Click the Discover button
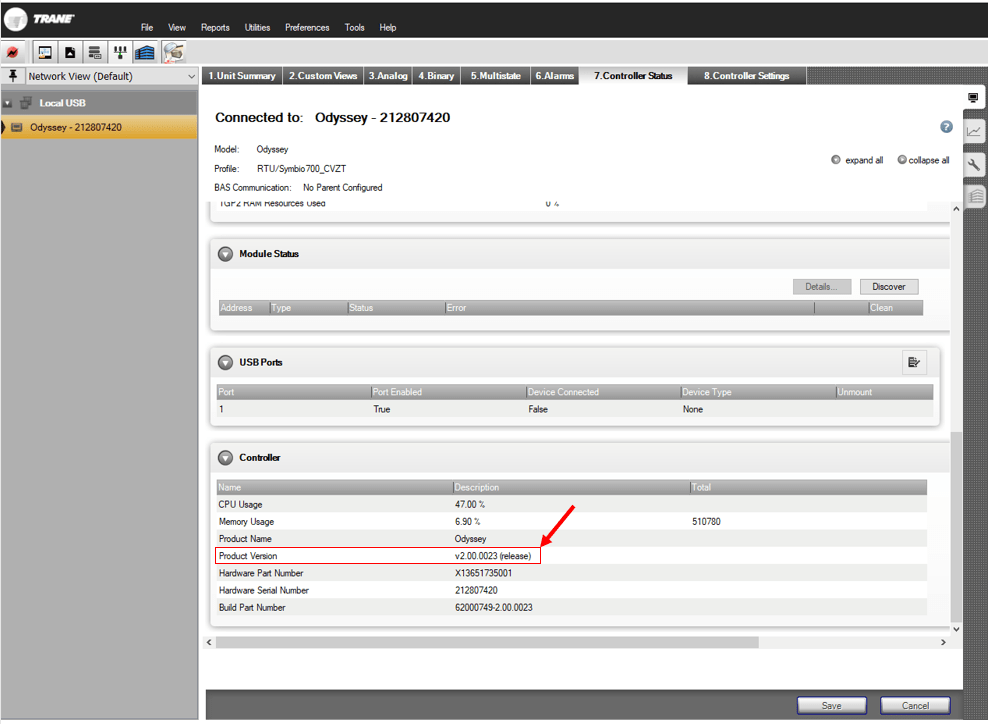 pos(888,286)
